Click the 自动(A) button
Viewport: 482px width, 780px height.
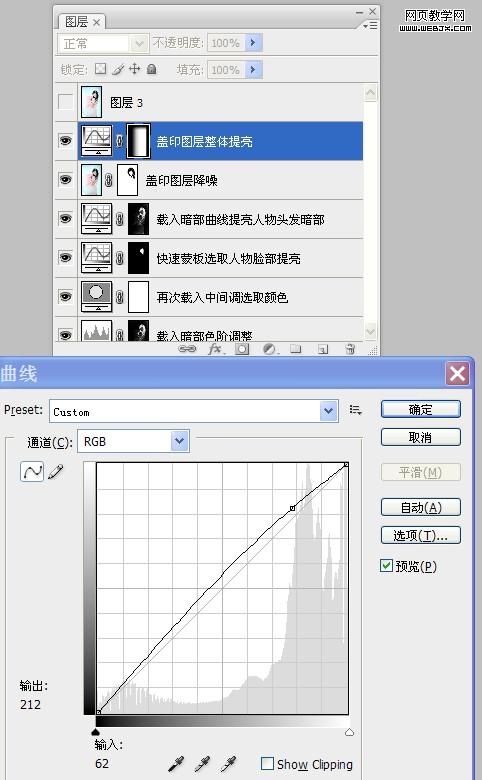pos(421,507)
